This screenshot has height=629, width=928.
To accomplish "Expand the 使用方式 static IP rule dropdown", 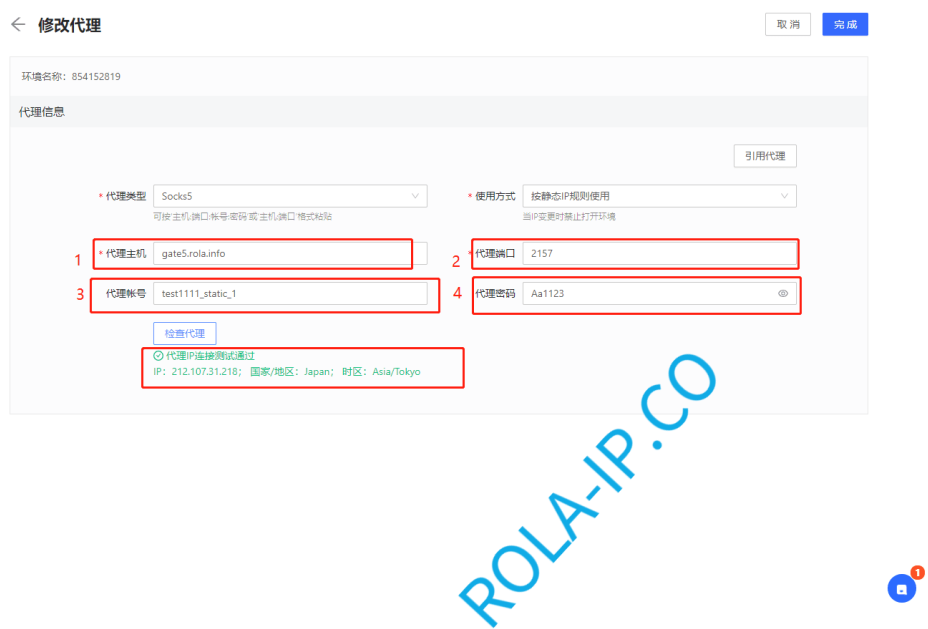I will pos(659,196).
